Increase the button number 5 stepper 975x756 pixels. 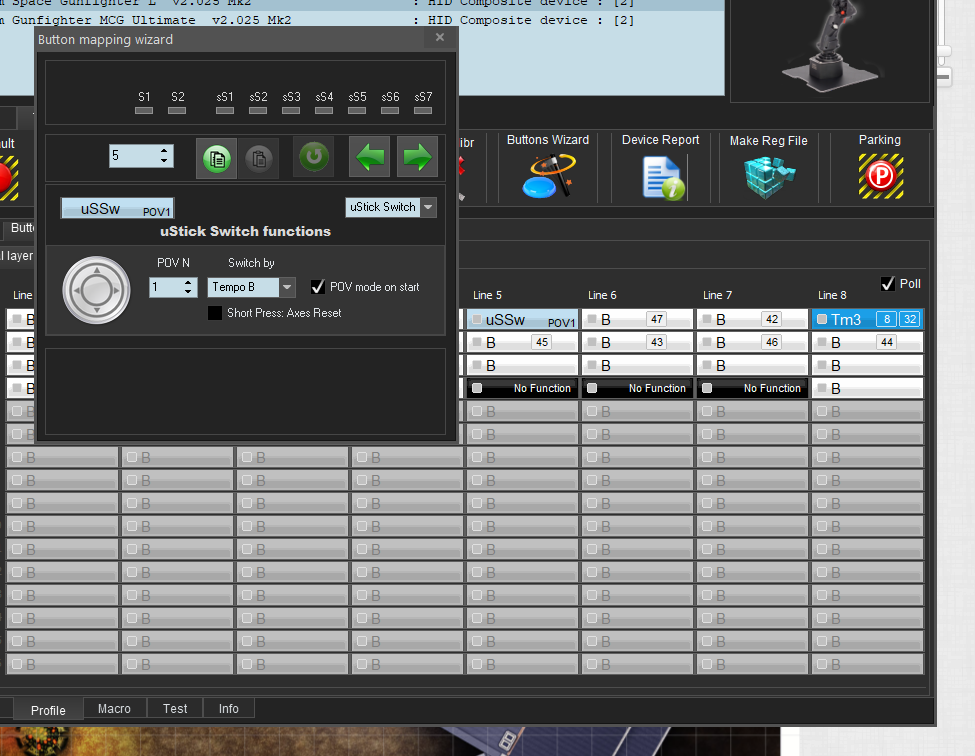(x=164, y=150)
